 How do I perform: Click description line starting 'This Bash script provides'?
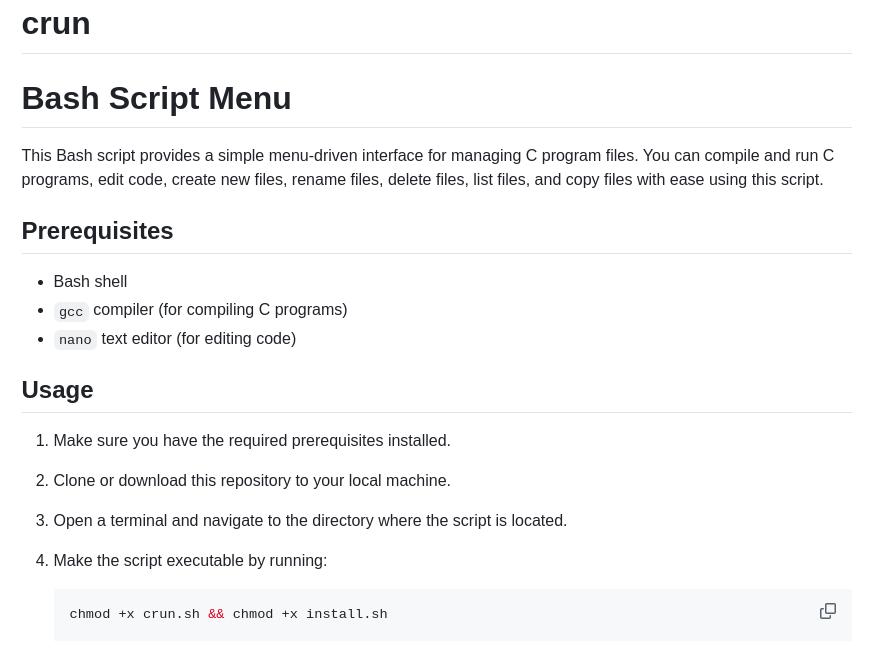coord(427,156)
